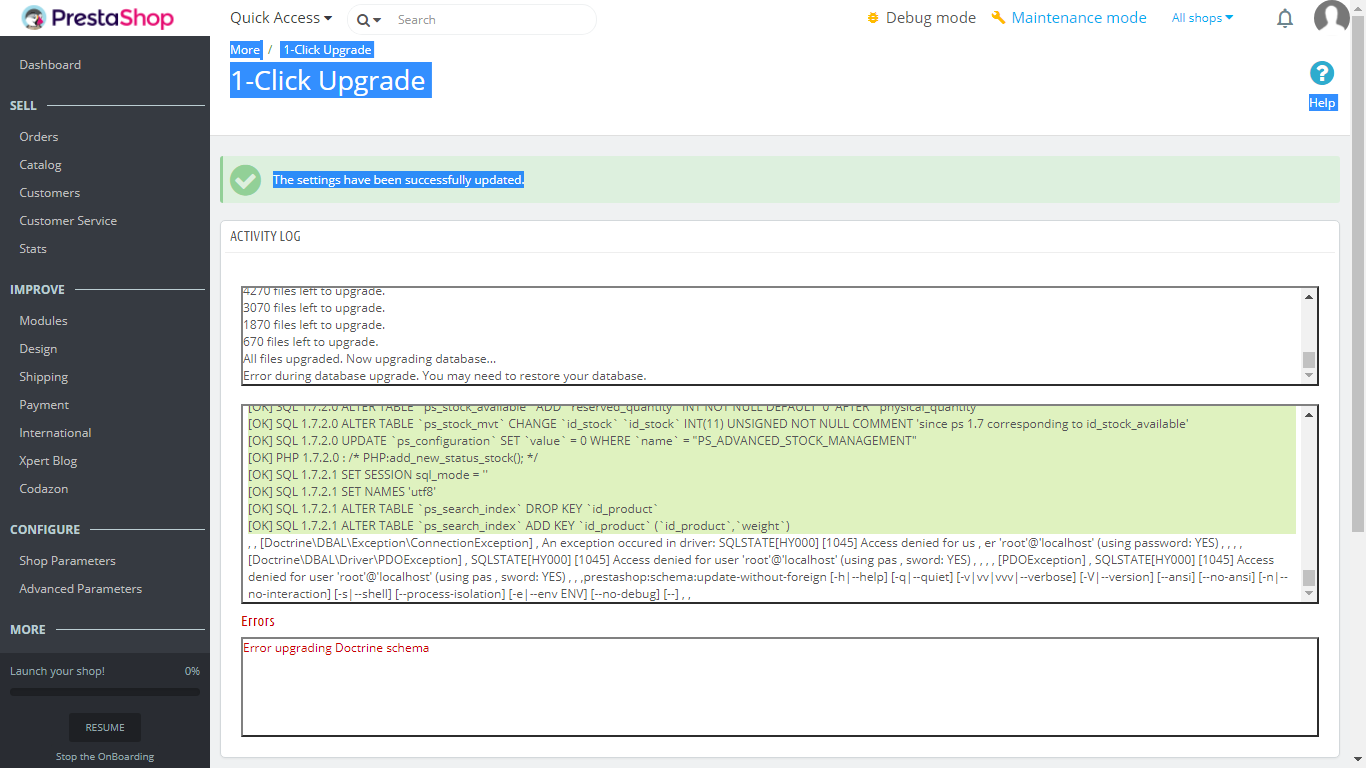Open the user profile avatar
This screenshot has height=768, width=1366.
(1332, 18)
